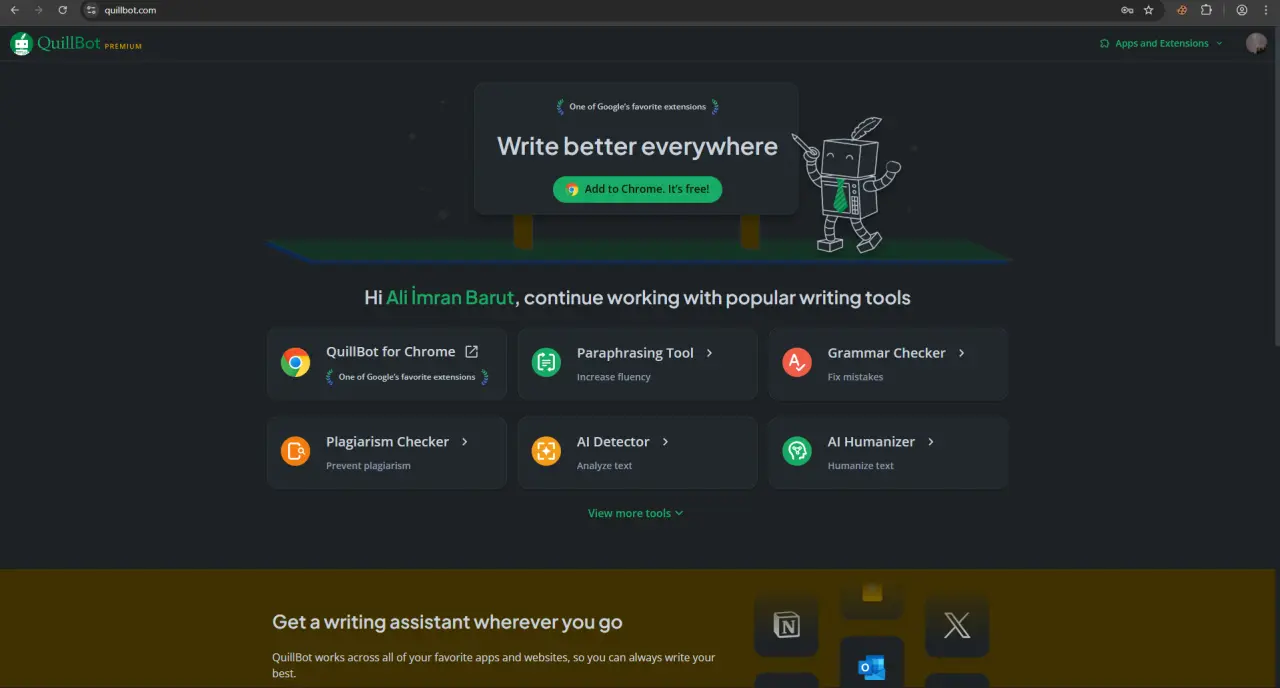Open the Plagiarism Checker link

pos(387,442)
